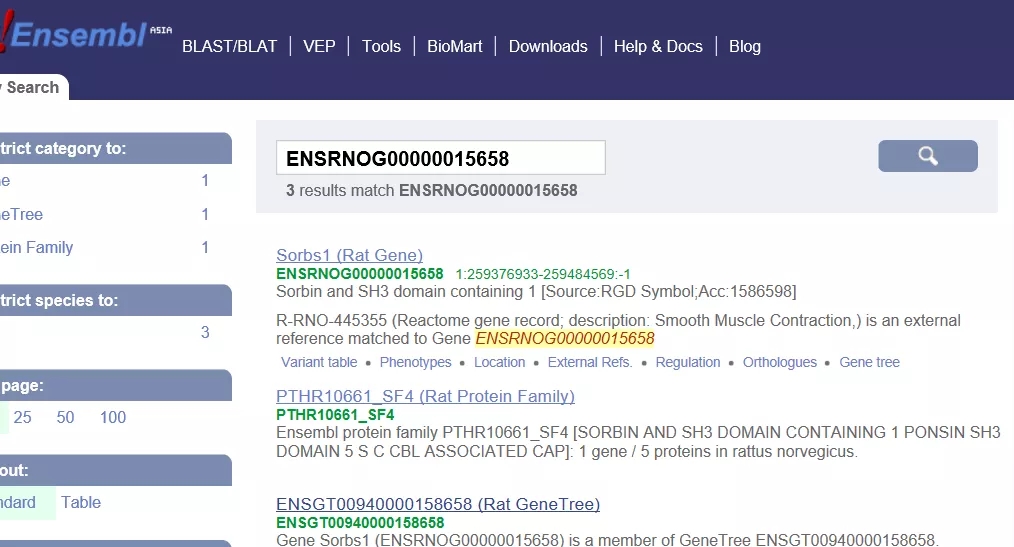View Phenotypes for the Sorbs1 gene
Viewport: 1014px width, 547px height.
point(415,362)
